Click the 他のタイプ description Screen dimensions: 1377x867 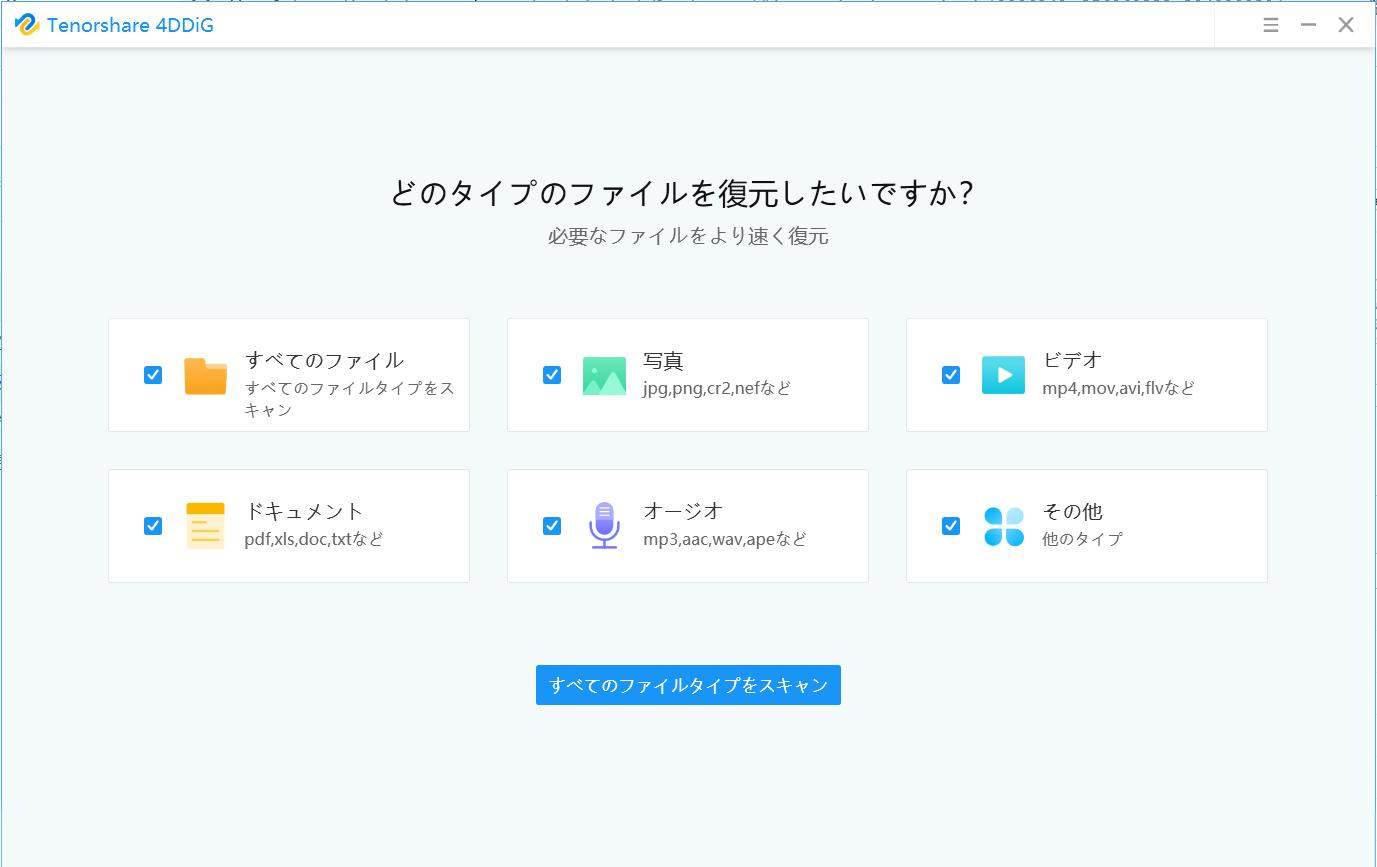pos(1082,539)
